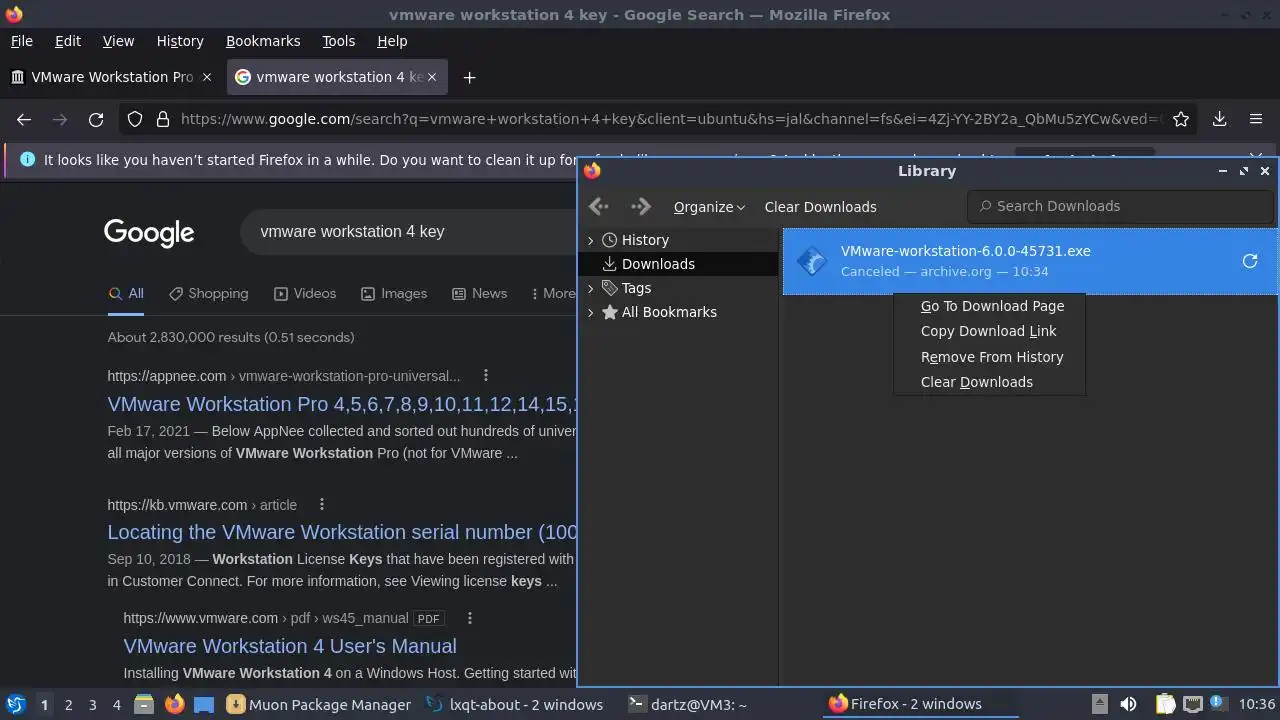Open options for the appnee.com result

coord(486,376)
